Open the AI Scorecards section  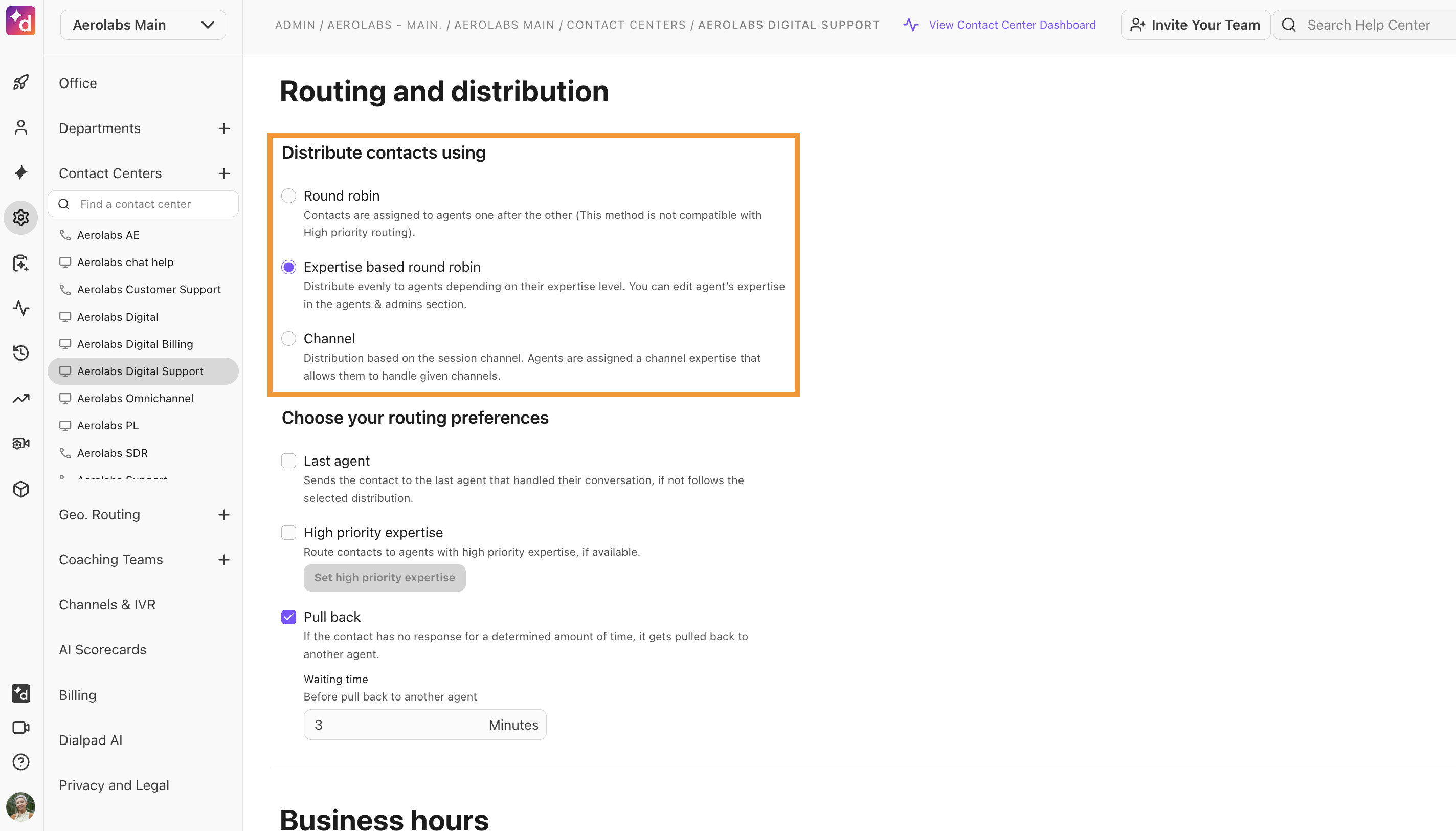(103, 650)
